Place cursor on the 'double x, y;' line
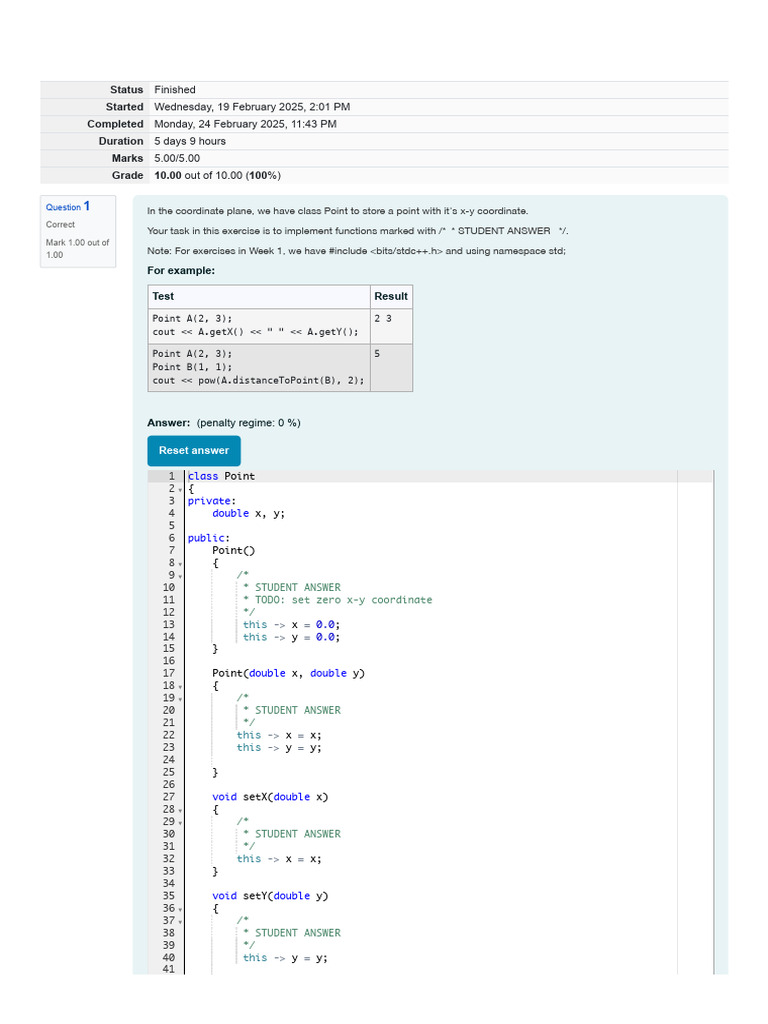Viewport: 768px width, 1024px height. coord(248,513)
